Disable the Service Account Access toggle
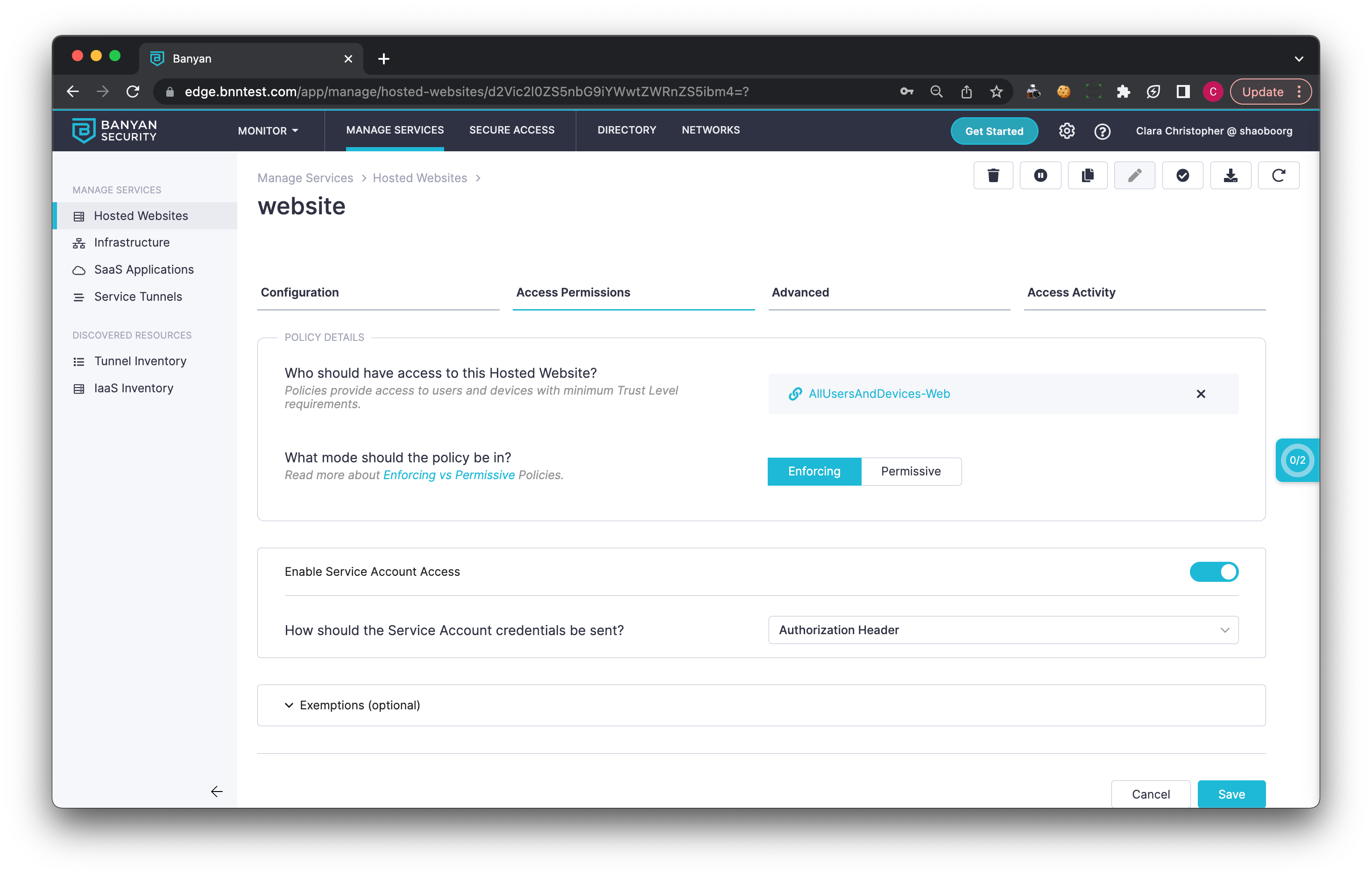 [x=1214, y=572]
